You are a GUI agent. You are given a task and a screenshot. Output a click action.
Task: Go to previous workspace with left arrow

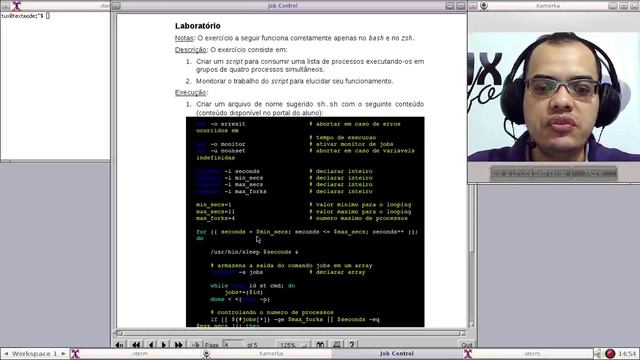click(x=6, y=353)
